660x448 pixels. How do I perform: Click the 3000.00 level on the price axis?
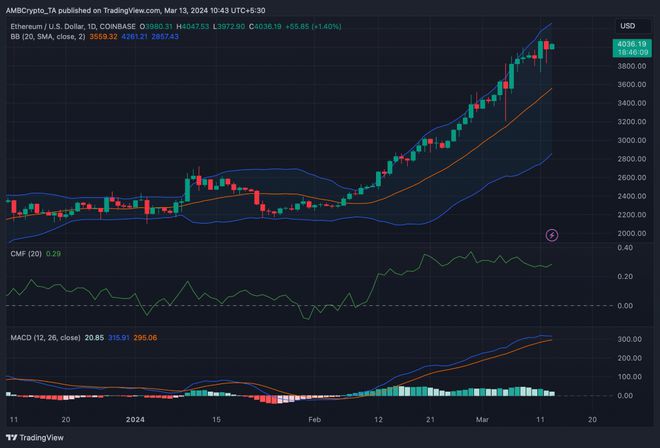click(x=629, y=140)
